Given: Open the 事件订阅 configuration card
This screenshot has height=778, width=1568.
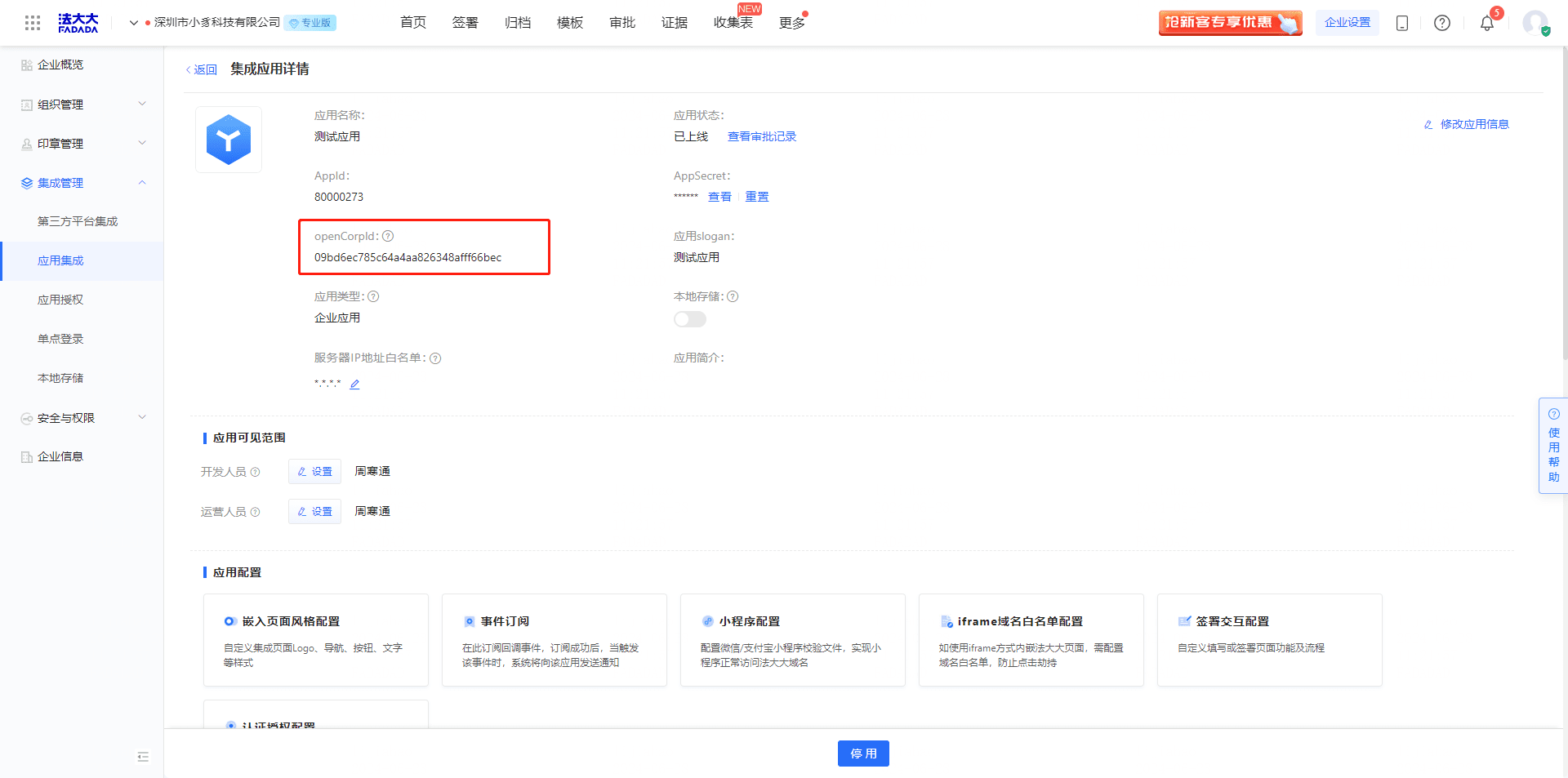Looking at the screenshot, I should [x=555, y=640].
